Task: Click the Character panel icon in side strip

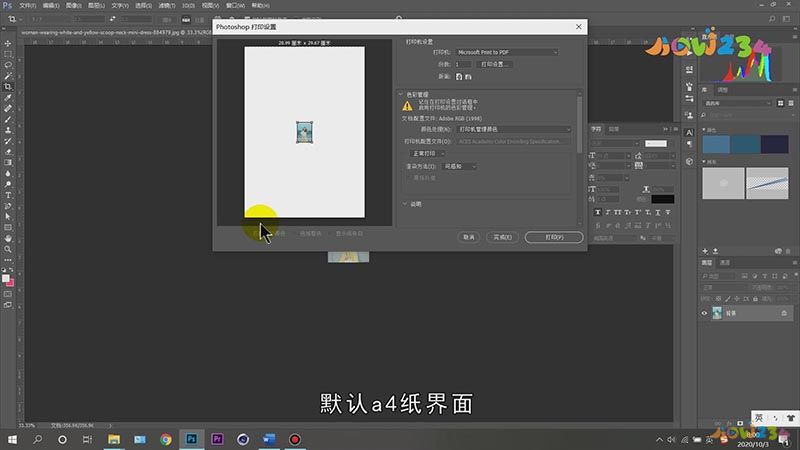Action: pyautogui.click(x=689, y=133)
